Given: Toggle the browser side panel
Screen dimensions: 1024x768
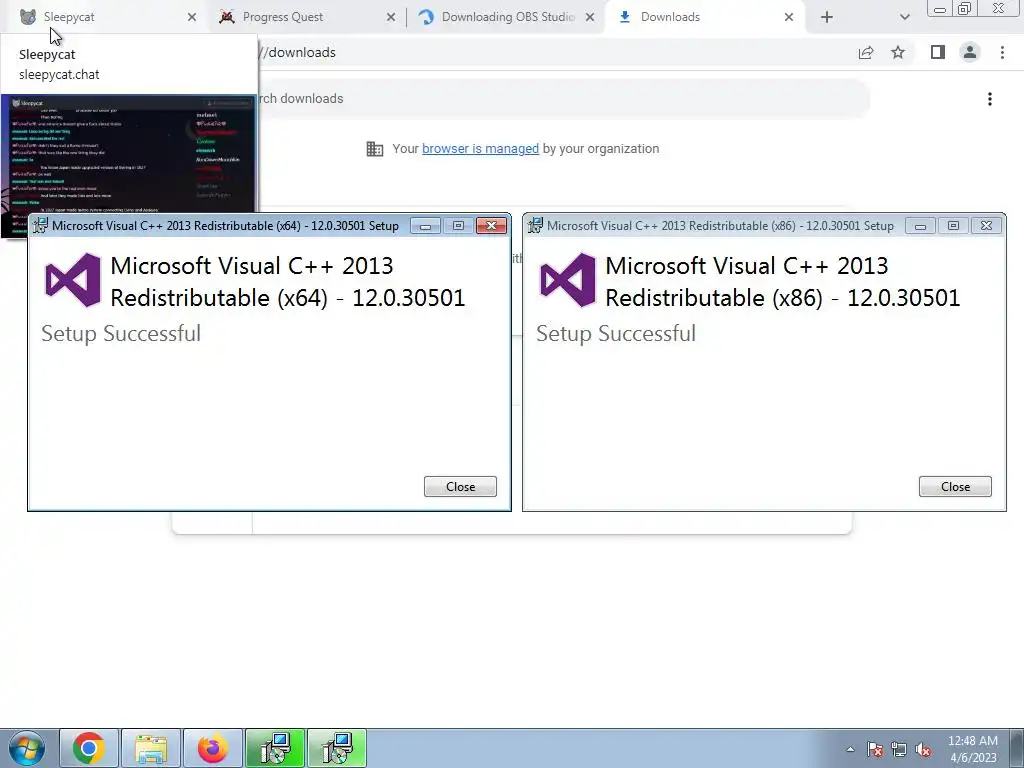Looking at the screenshot, I should point(938,52).
